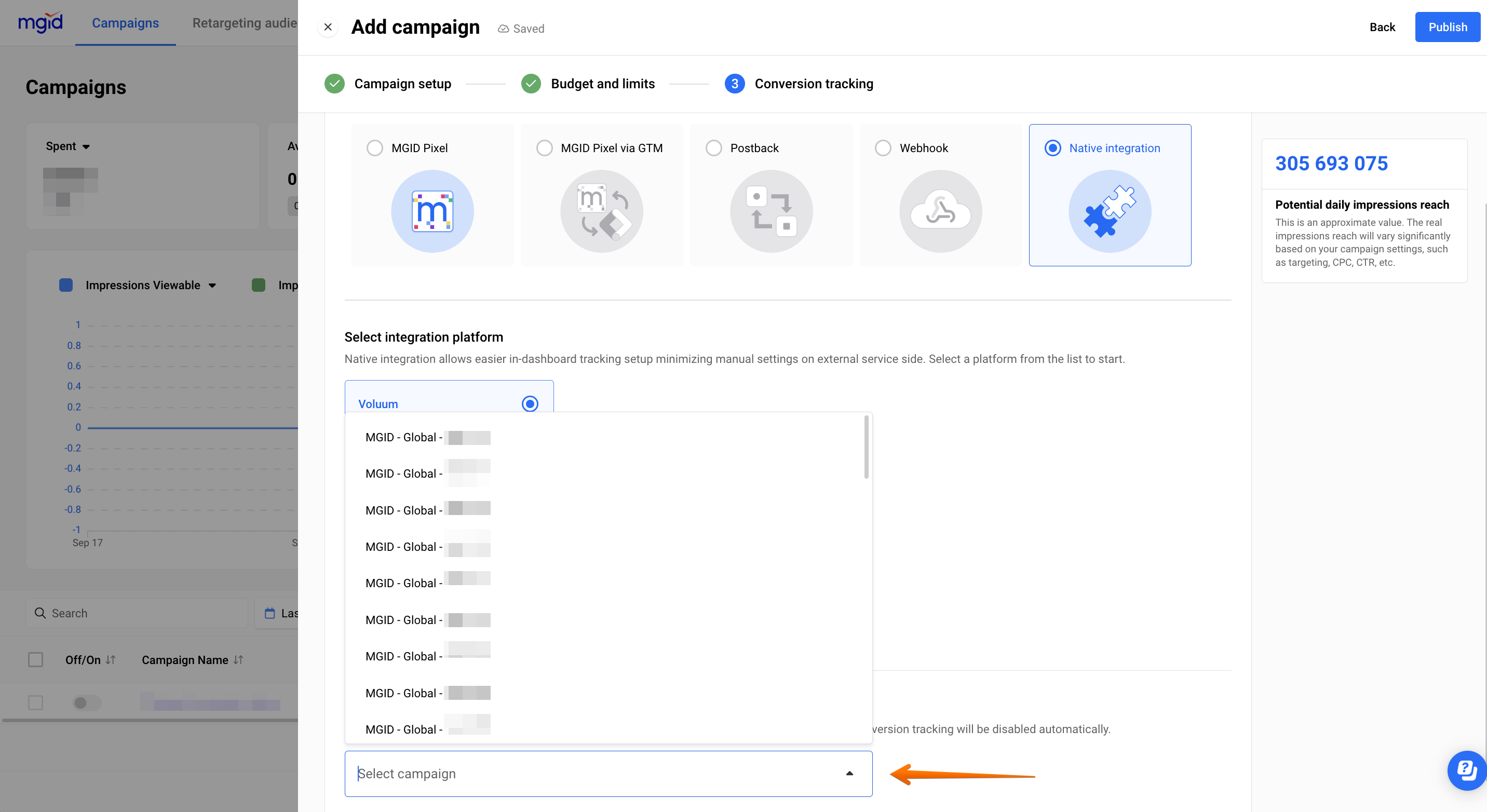
Task: Expand the Impressions Viewable dropdown
Action: point(212,285)
